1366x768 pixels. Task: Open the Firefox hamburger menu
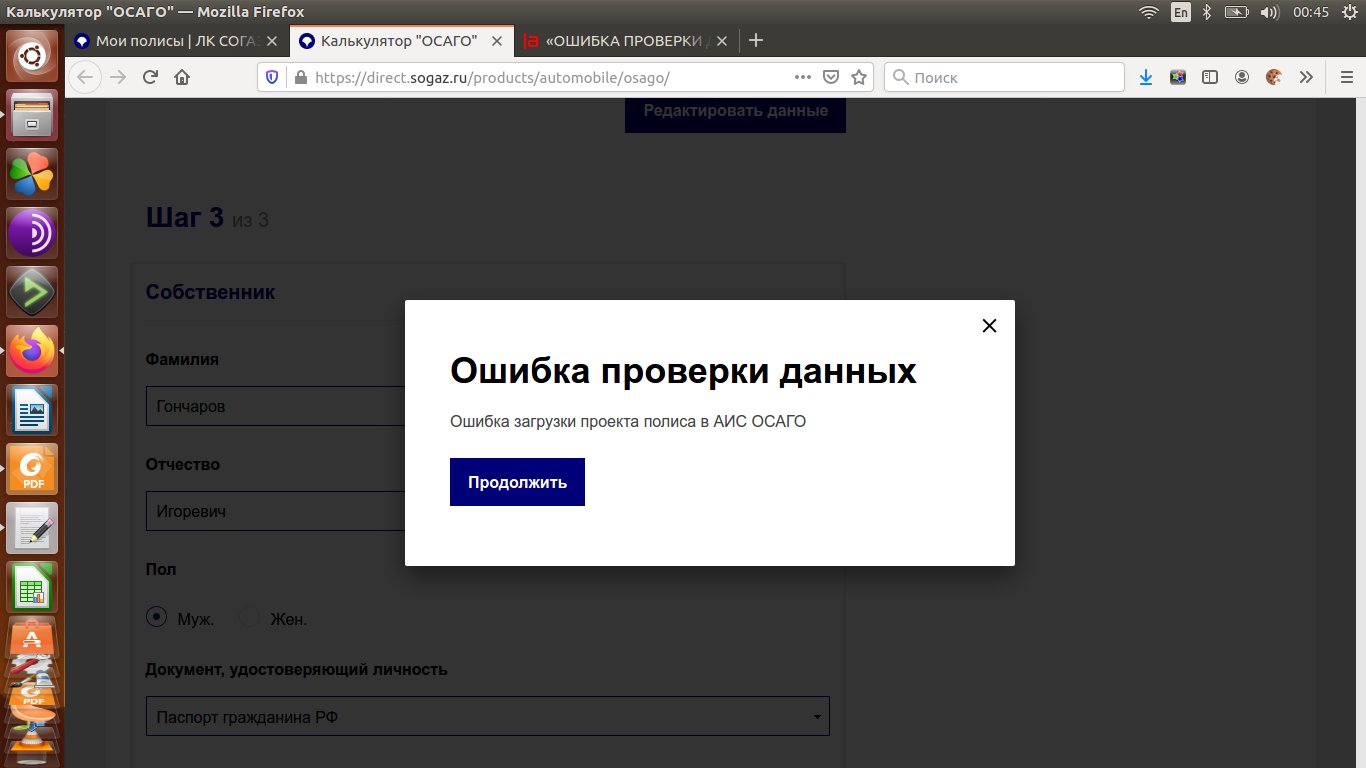pos(1346,77)
